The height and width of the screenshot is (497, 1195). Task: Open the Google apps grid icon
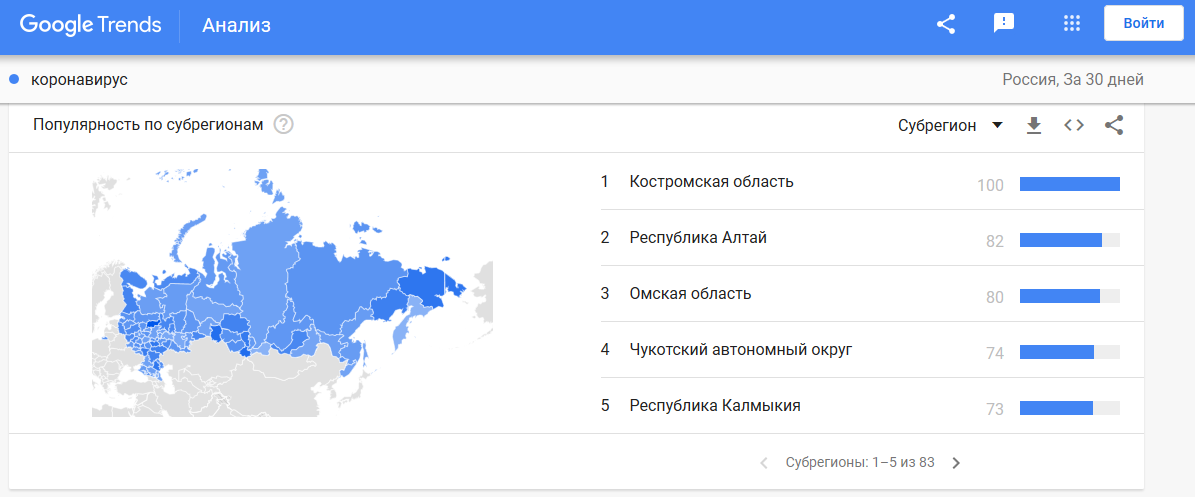[1072, 24]
